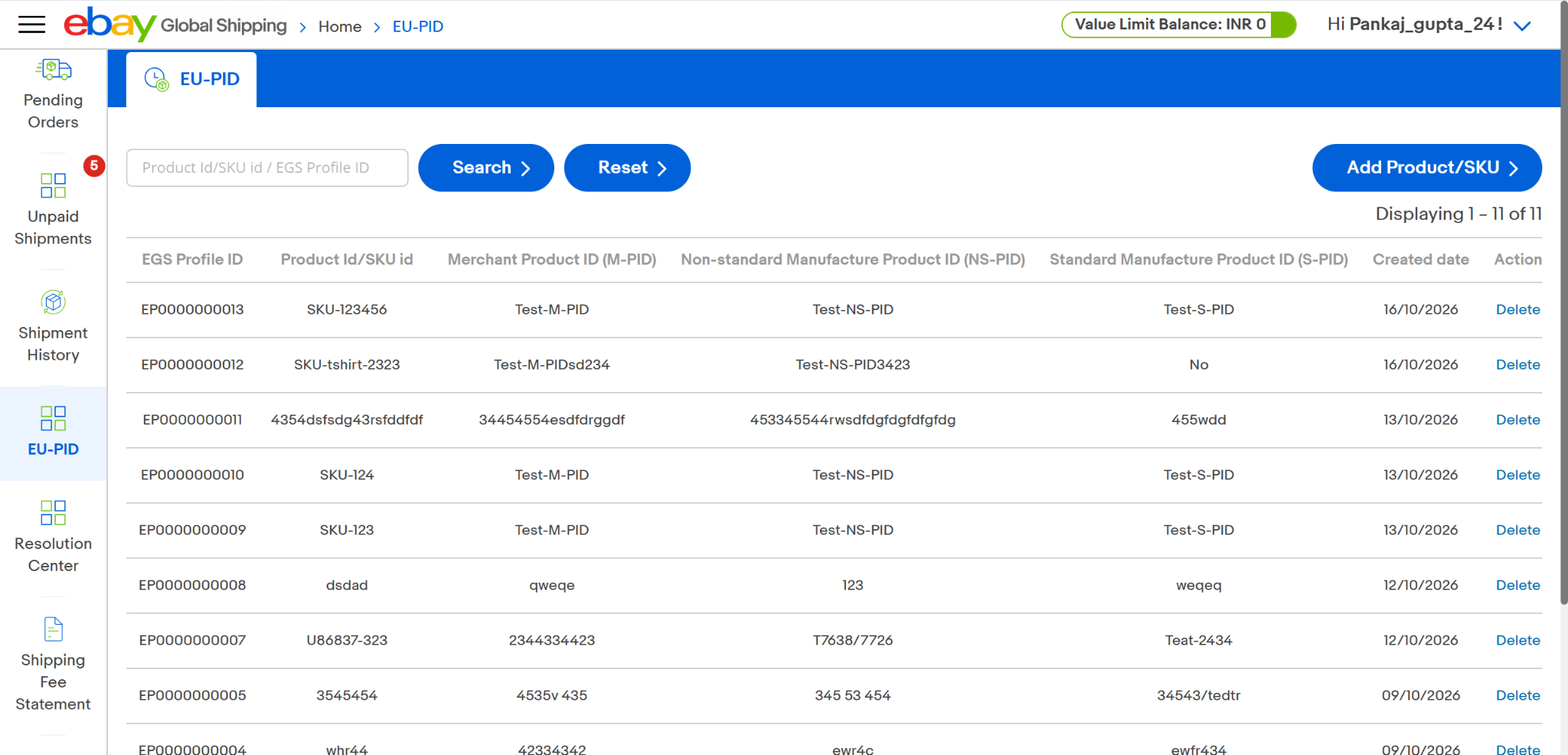Select the EU-PID sidebar label
Image resolution: width=1568 pixels, height=755 pixels.
[53, 449]
